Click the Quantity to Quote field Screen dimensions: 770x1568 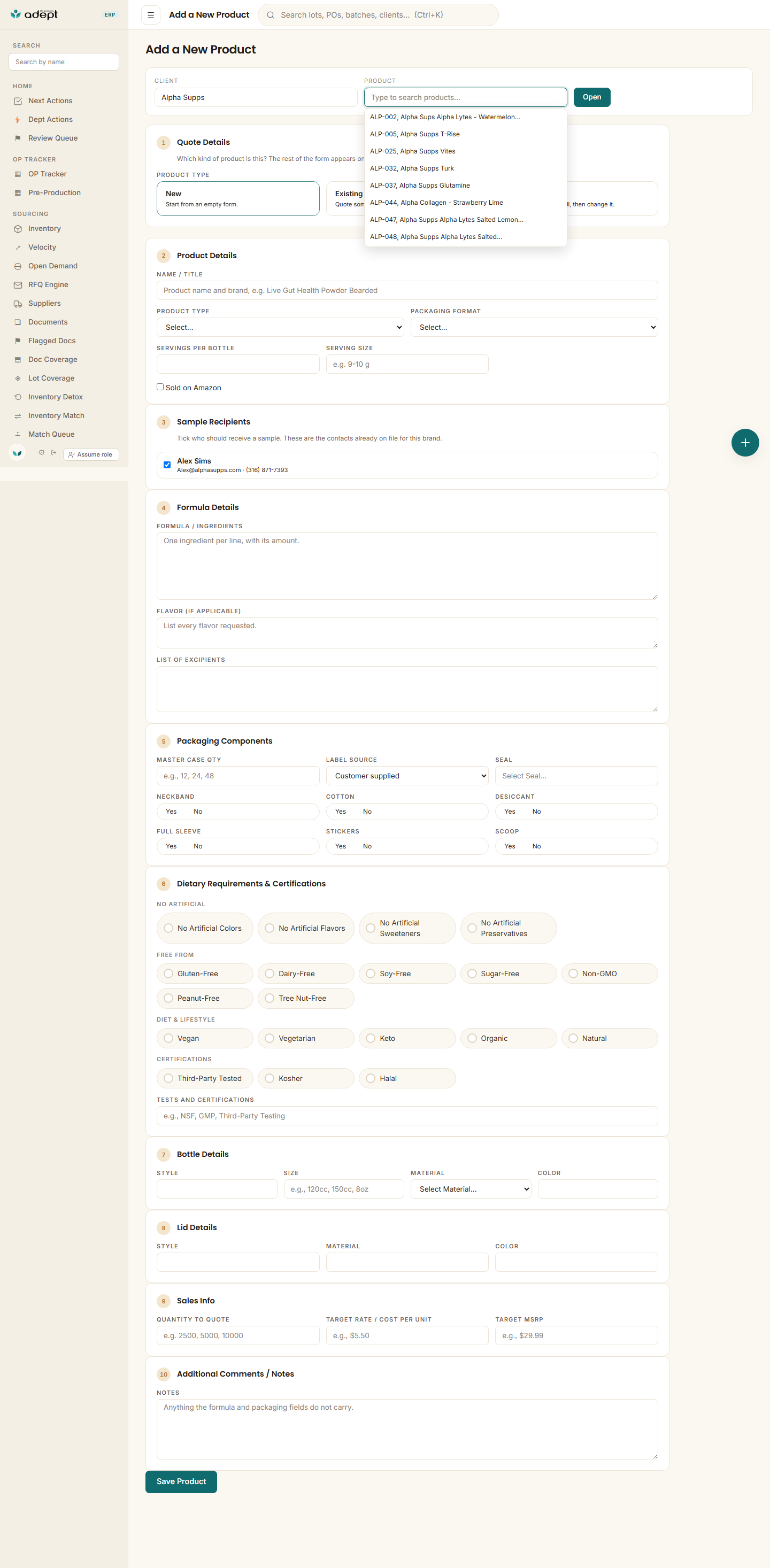[238, 1335]
